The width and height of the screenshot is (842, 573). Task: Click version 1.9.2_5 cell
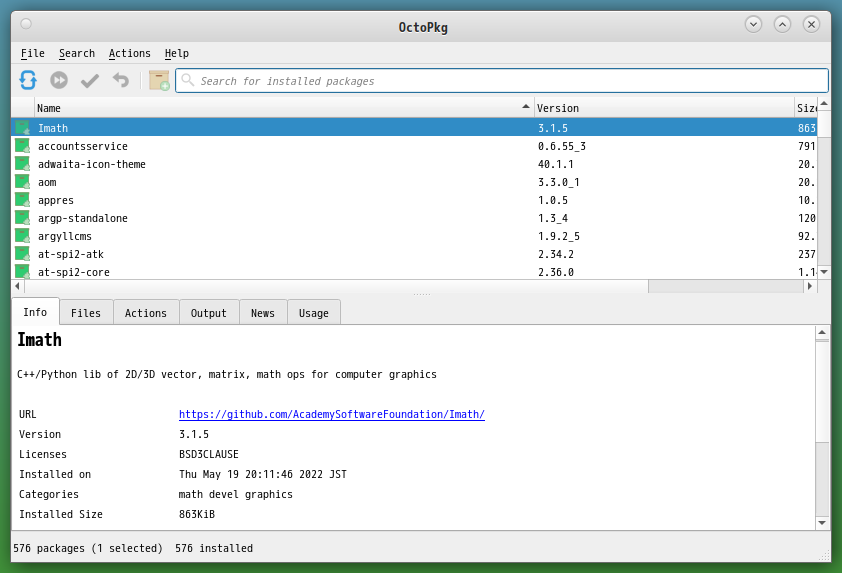(x=558, y=236)
